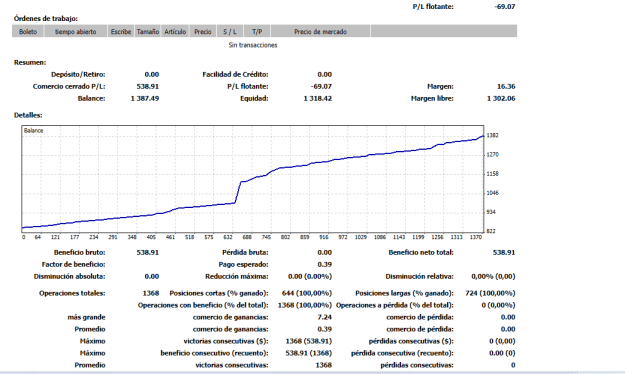Click the Facilidad de Crédito label
Image resolution: width=625 pixels, height=374 pixels.
pos(235,74)
